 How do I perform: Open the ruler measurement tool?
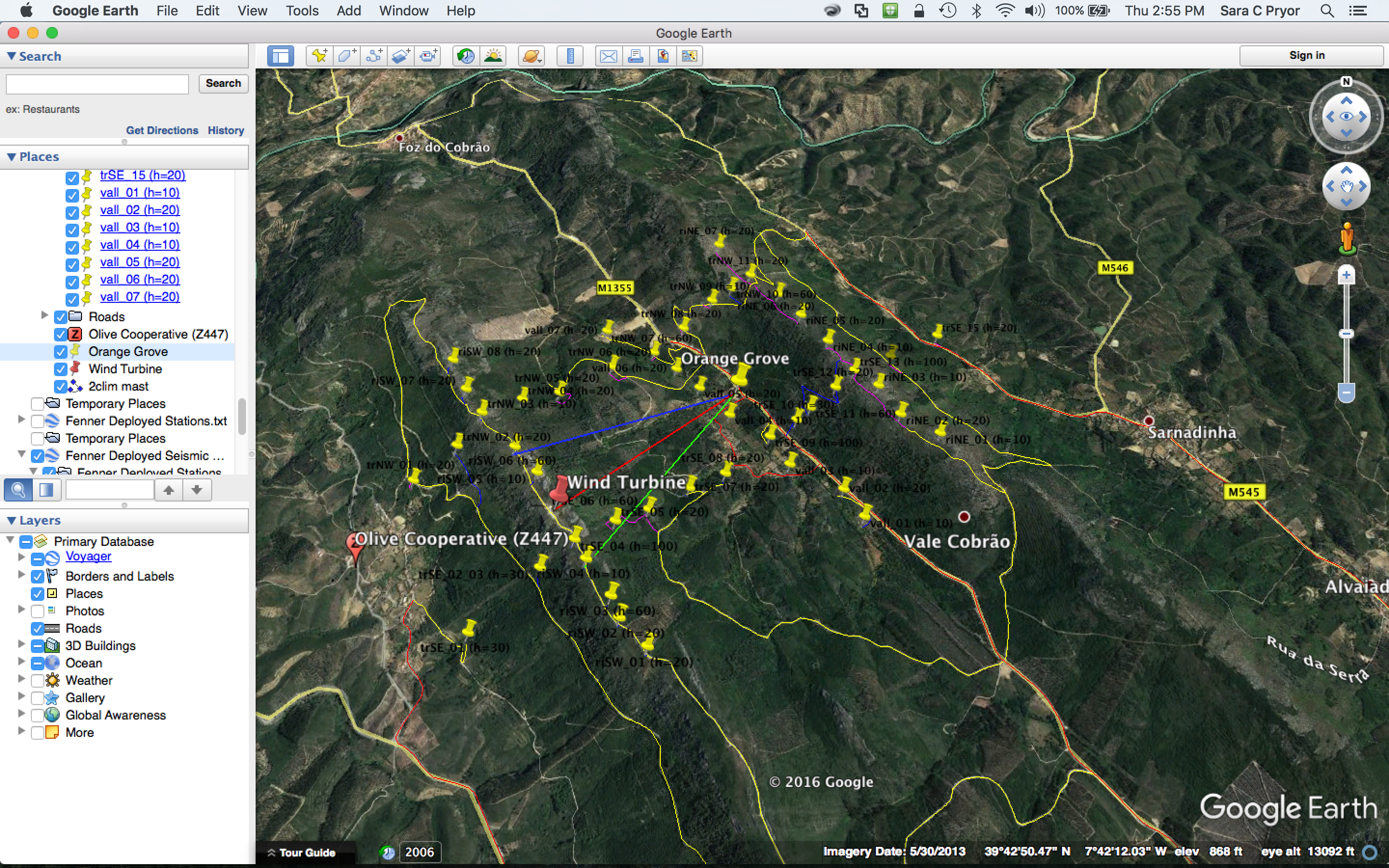pos(570,55)
